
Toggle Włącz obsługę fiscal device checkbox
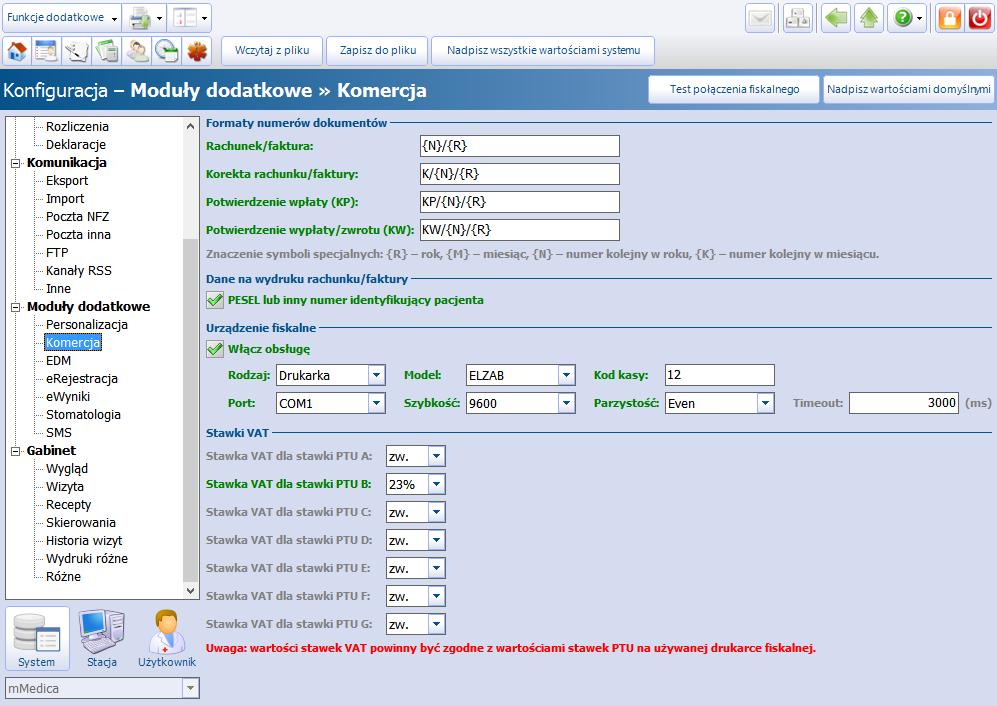[x=215, y=349]
